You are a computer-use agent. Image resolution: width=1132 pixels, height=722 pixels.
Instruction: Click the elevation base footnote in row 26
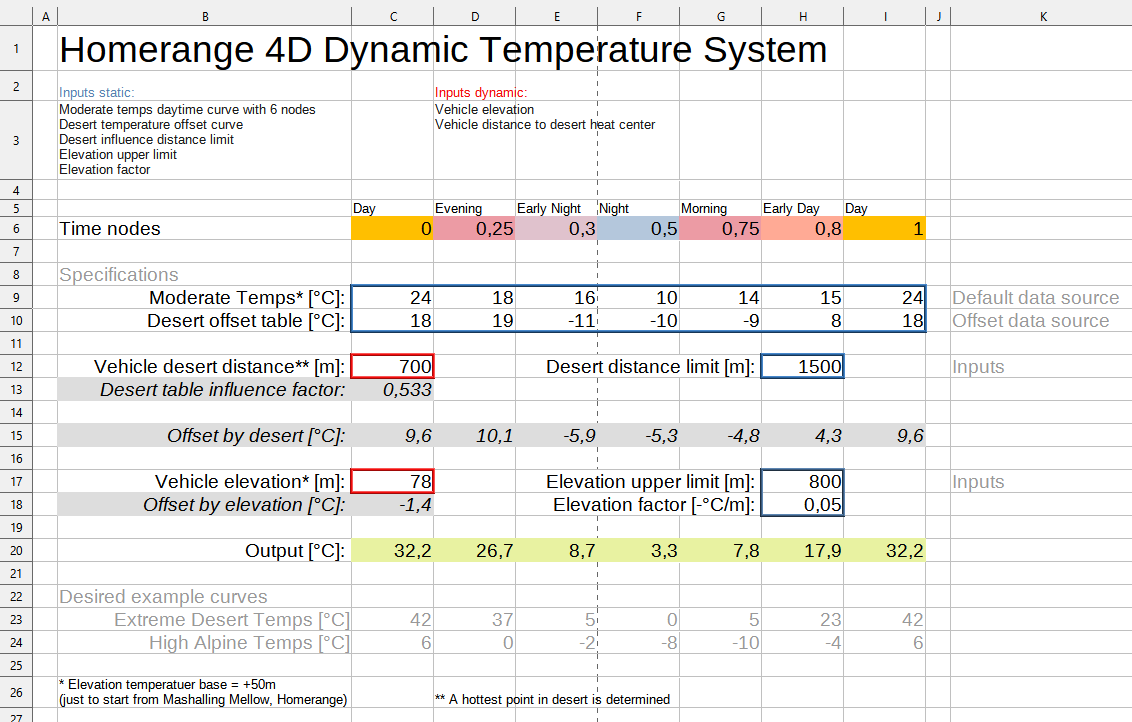[203, 692]
